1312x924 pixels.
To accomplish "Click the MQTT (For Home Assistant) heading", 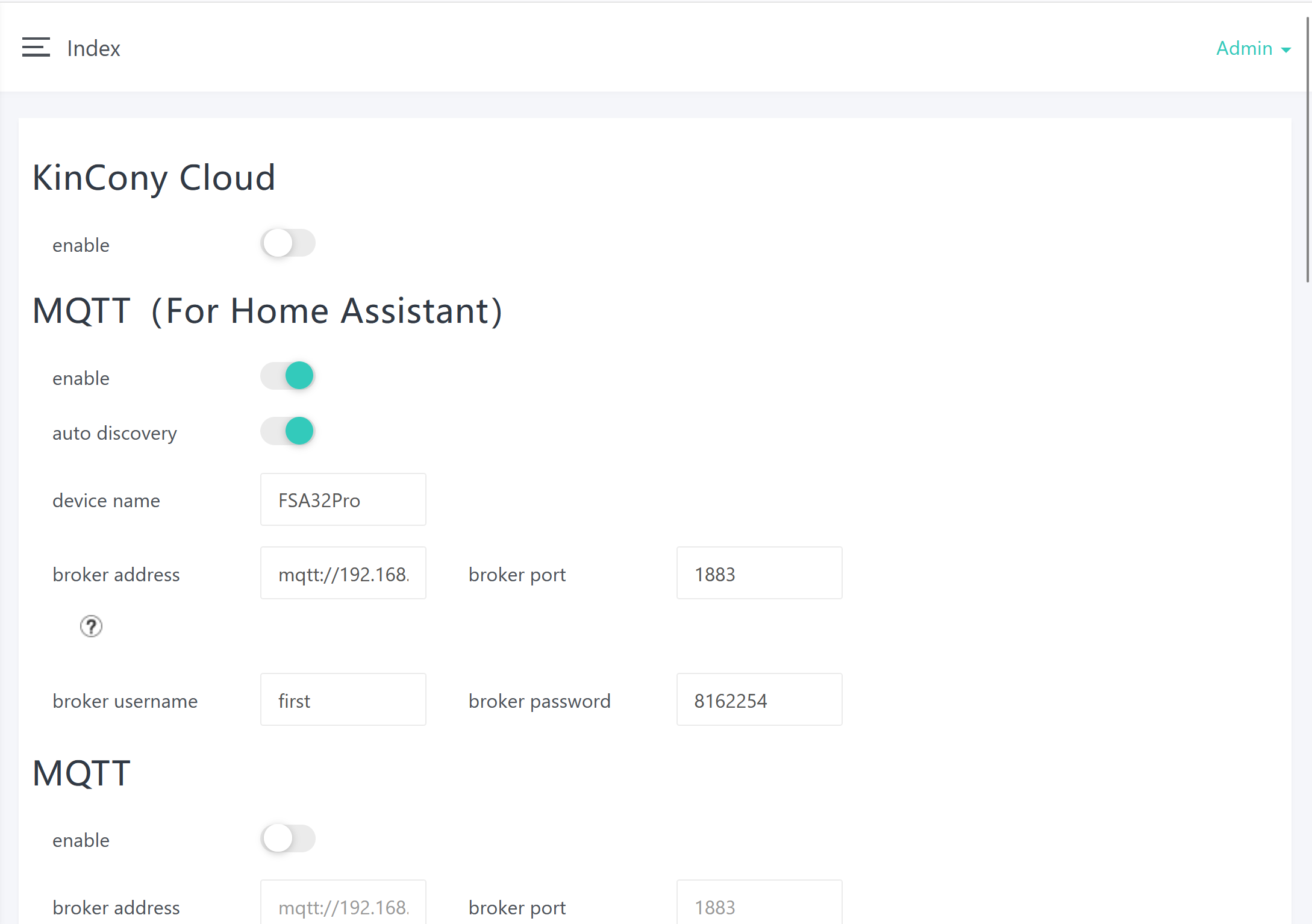I will [x=267, y=311].
